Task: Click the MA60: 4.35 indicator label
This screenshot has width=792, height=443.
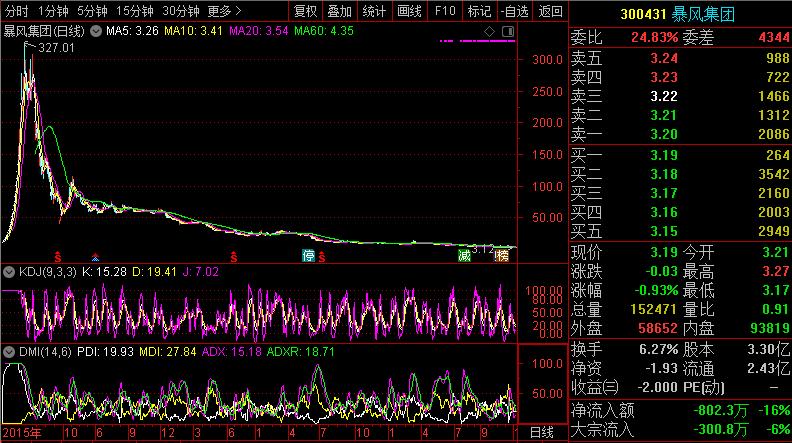Action: click(324, 31)
